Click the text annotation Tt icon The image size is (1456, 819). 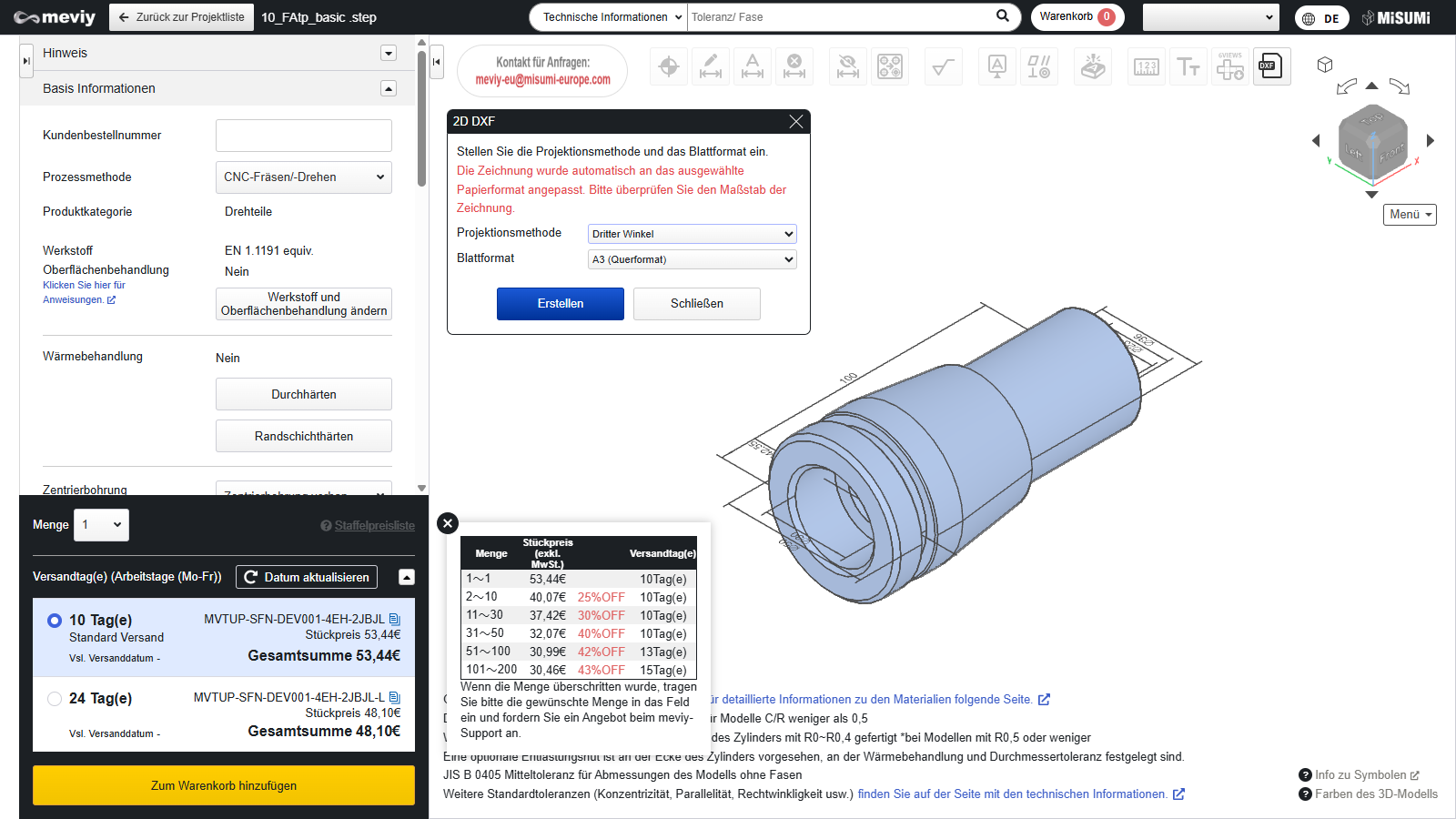point(1188,66)
